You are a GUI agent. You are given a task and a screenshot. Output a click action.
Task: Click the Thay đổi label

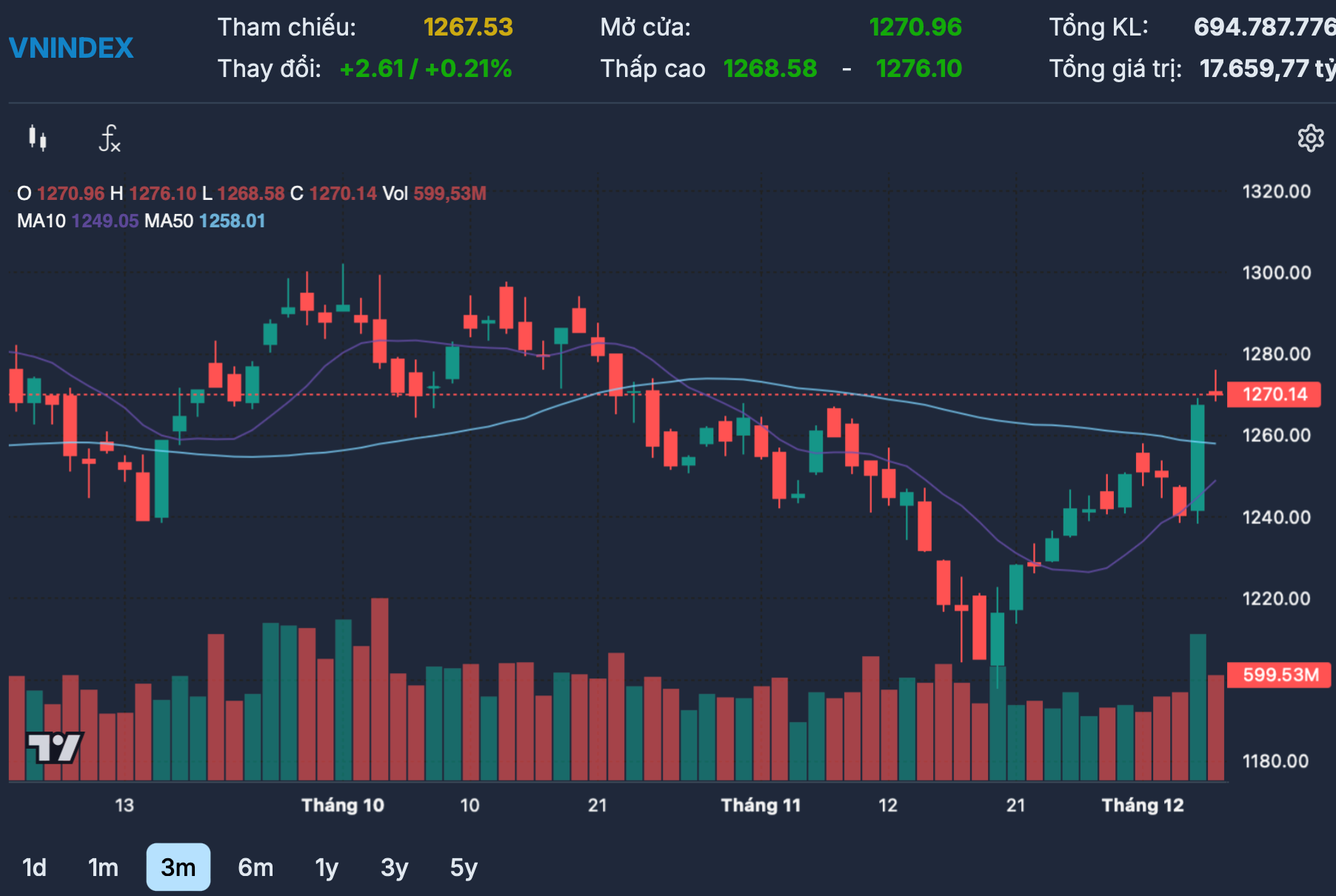click(x=270, y=69)
